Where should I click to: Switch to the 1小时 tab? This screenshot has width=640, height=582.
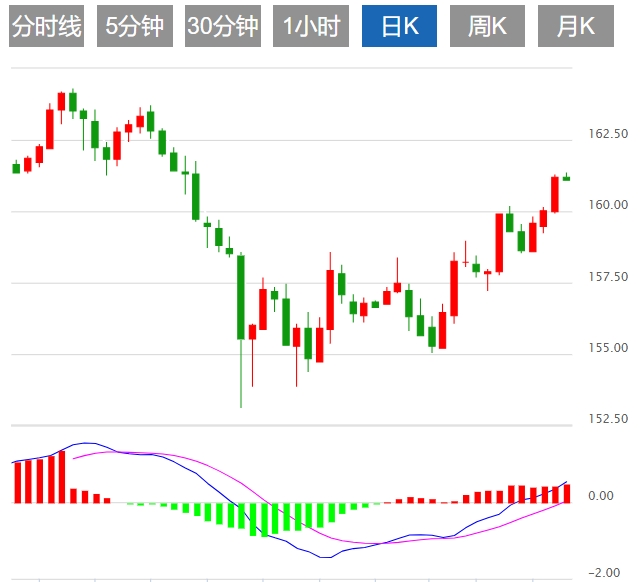tap(310, 27)
